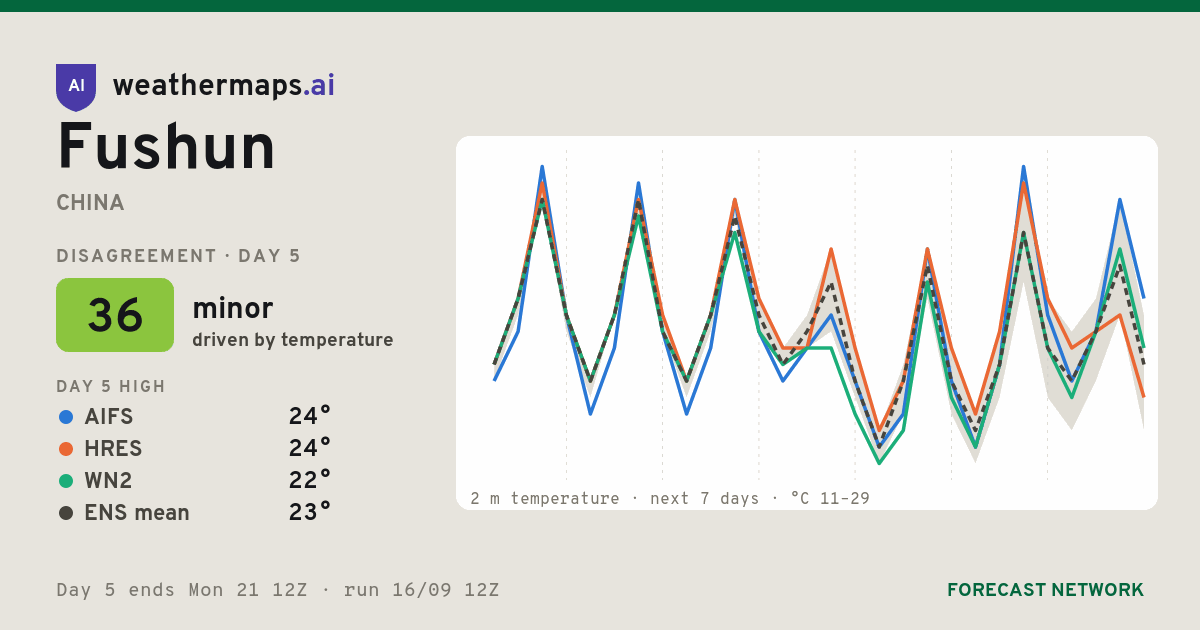Screen dimensions: 1200x630
Task: Click the DAY 5 HIGH heading
Action: click(111, 387)
